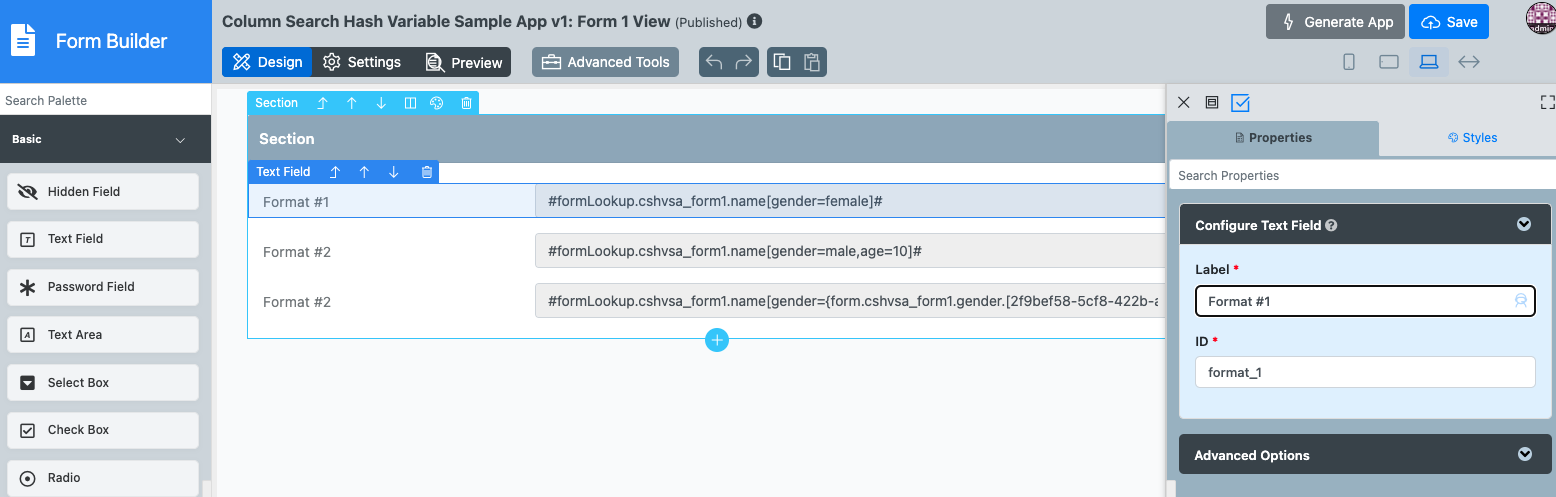
Task: Switch to tablet device view
Action: (1388, 62)
